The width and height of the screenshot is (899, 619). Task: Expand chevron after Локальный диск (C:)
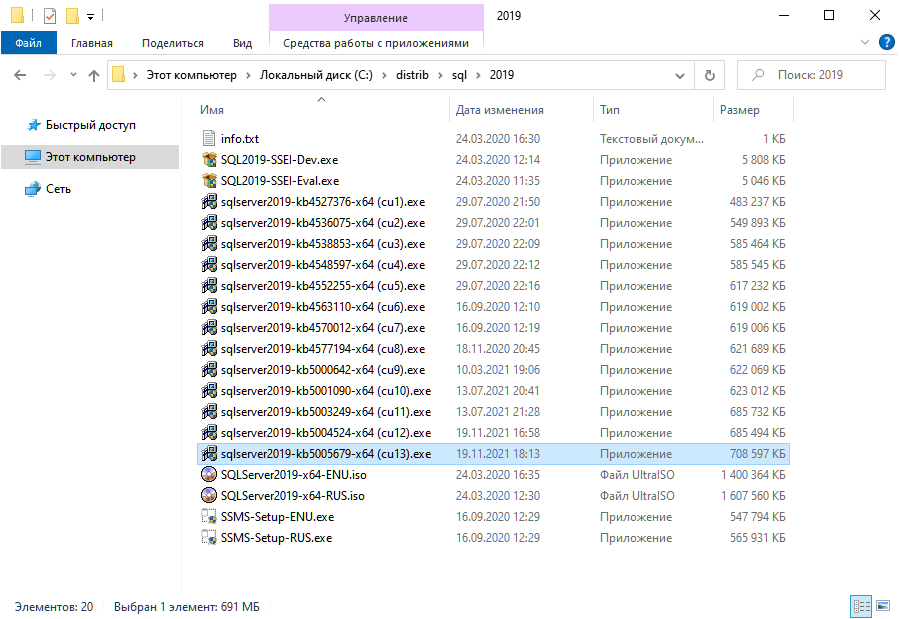click(384, 75)
